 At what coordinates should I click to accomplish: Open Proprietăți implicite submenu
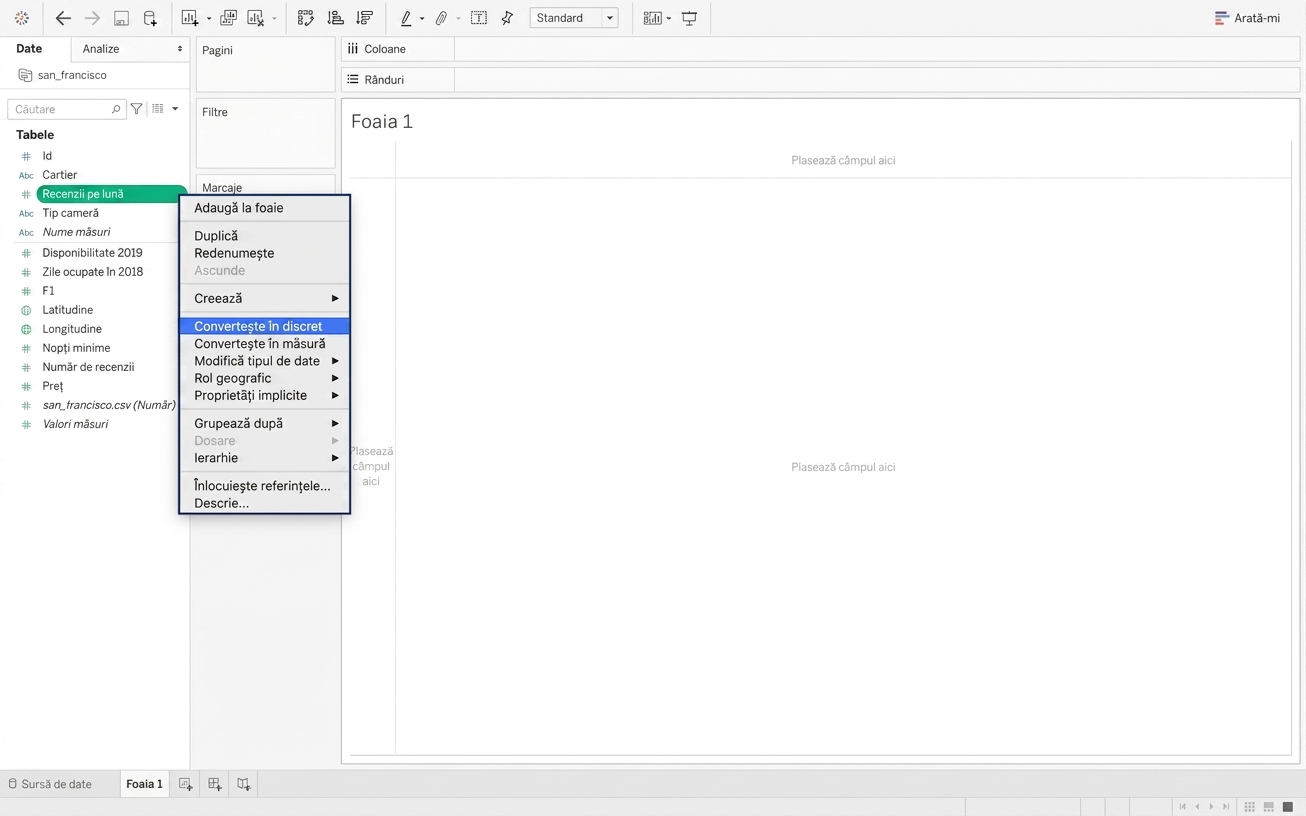tap(265, 395)
